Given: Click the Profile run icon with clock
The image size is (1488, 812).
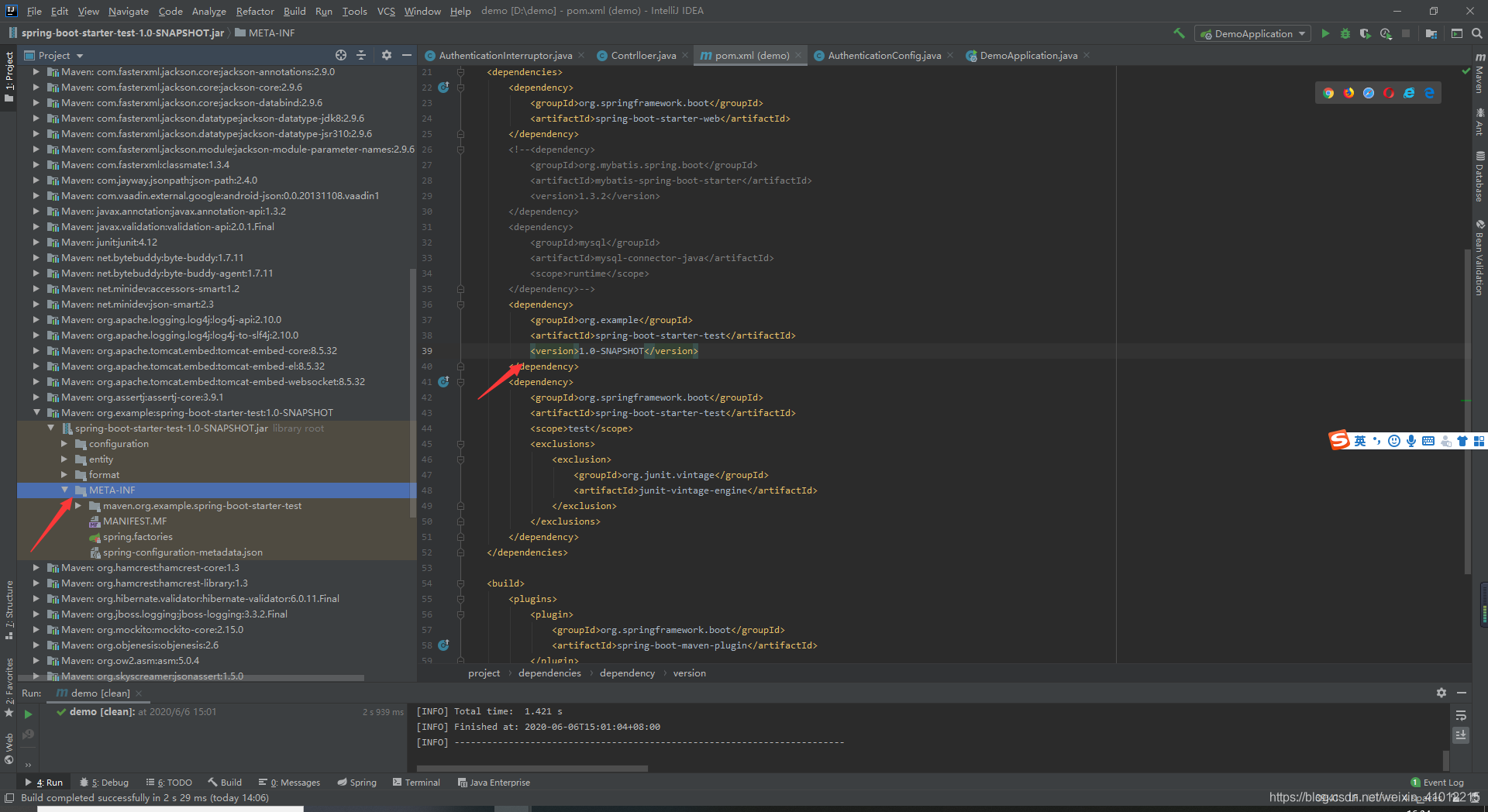Looking at the screenshot, I should pos(1386,33).
